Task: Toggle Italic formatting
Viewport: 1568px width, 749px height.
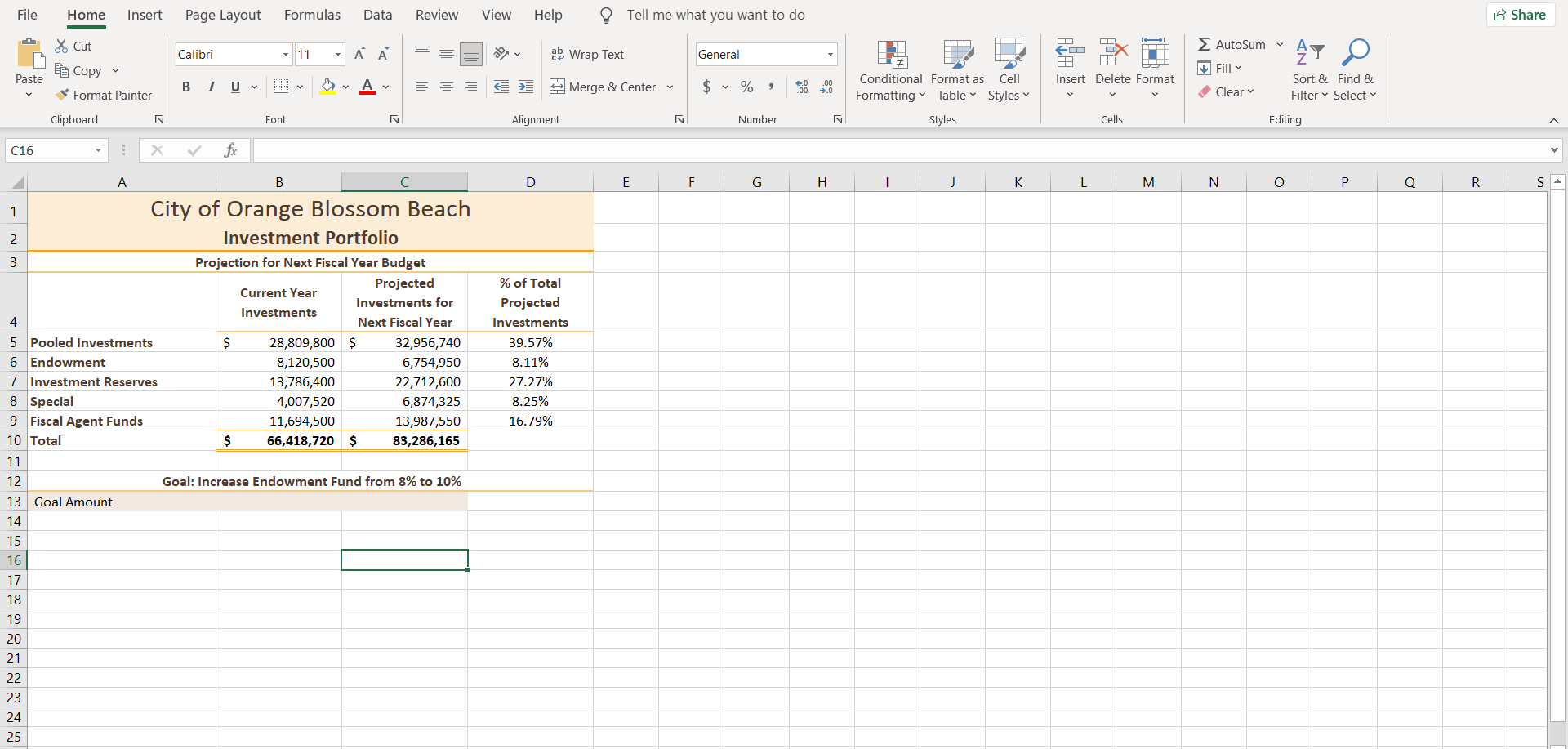Action: [x=211, y=87]
